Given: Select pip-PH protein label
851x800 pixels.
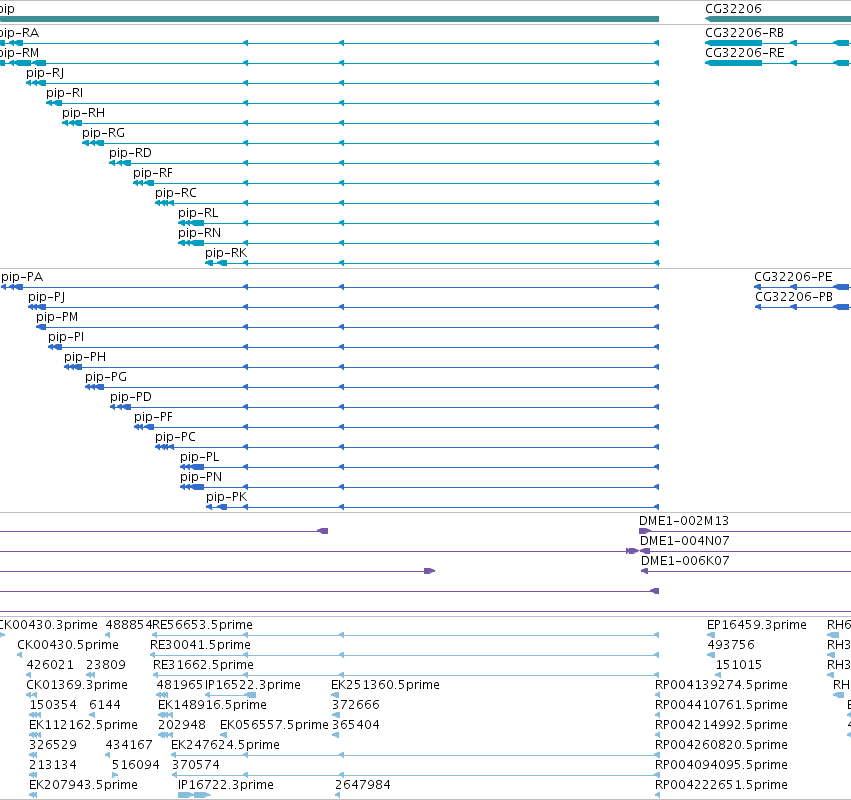Looking at the screenshot, I should click(x=85, y=357).
